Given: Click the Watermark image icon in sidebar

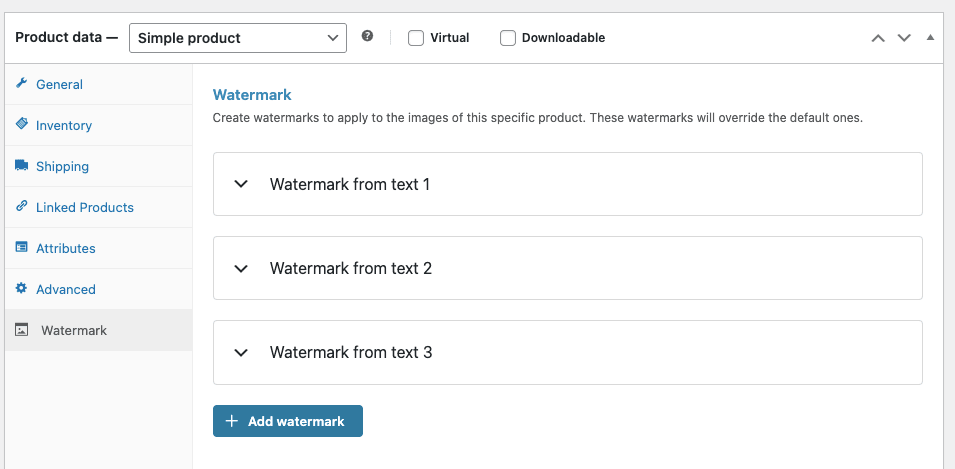Looking at the screenshot, I should point(22,330).
